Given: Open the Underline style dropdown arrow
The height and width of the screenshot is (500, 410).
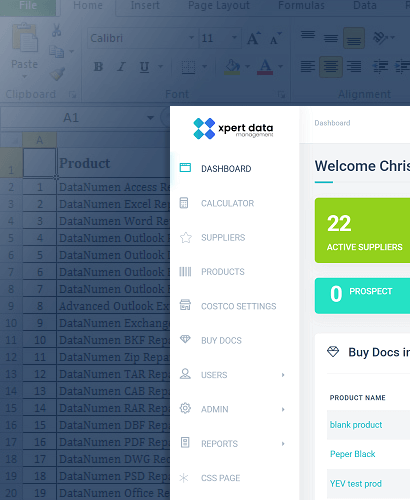Looking at the screenshot, I should [x=161, y=67].
